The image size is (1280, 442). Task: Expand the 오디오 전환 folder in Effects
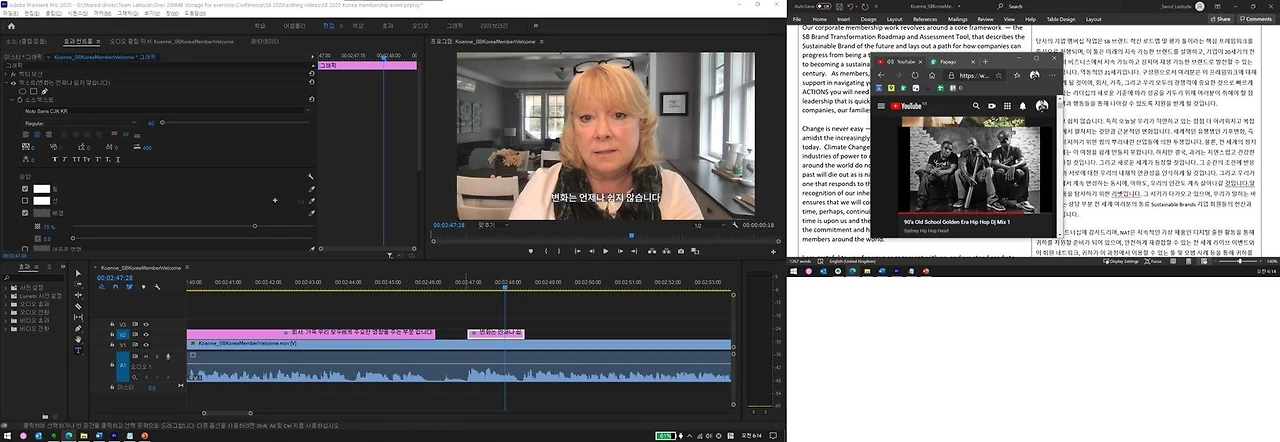(5, 312)
